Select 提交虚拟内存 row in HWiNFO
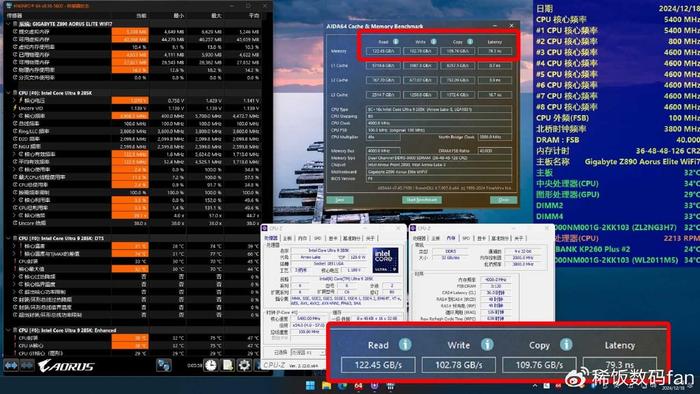Viewport: 700px width, 394px height. point(133,32)
